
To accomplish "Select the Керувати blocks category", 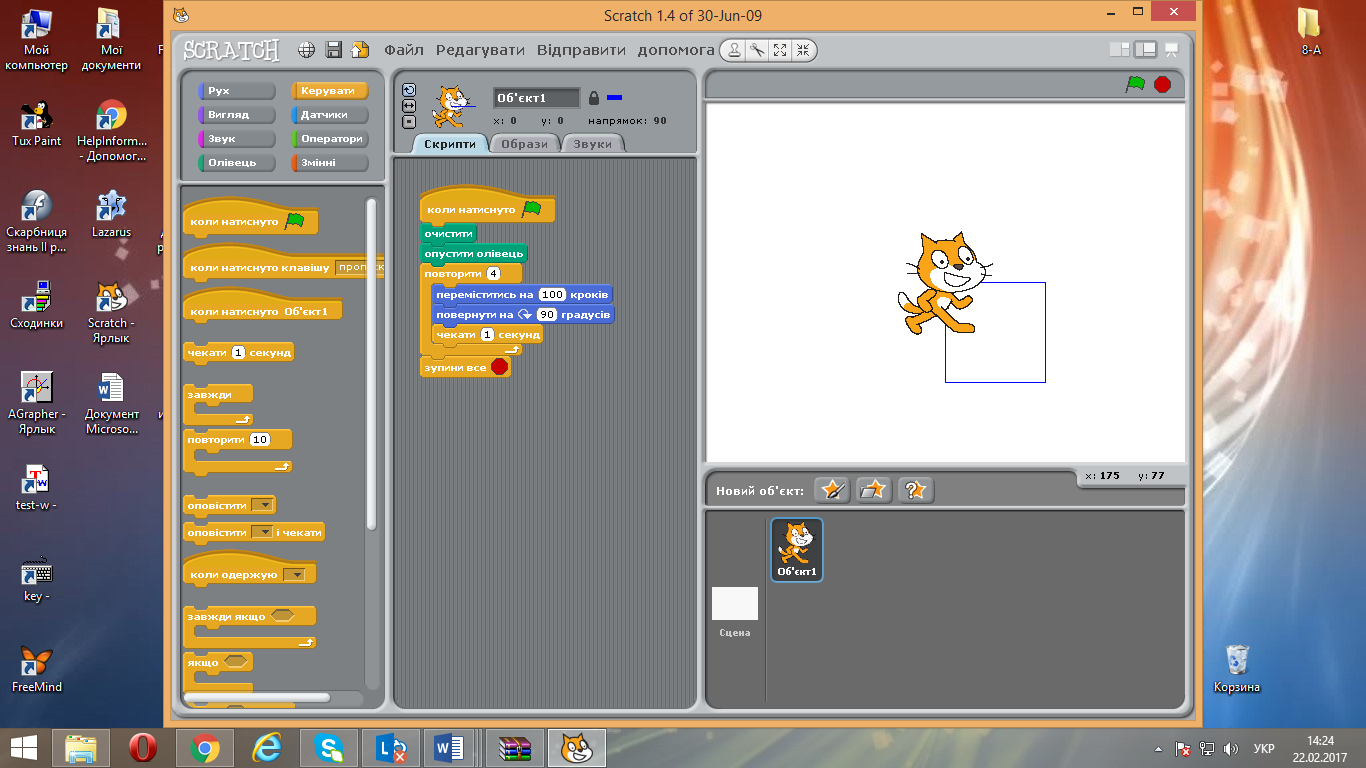I will 330,91.
